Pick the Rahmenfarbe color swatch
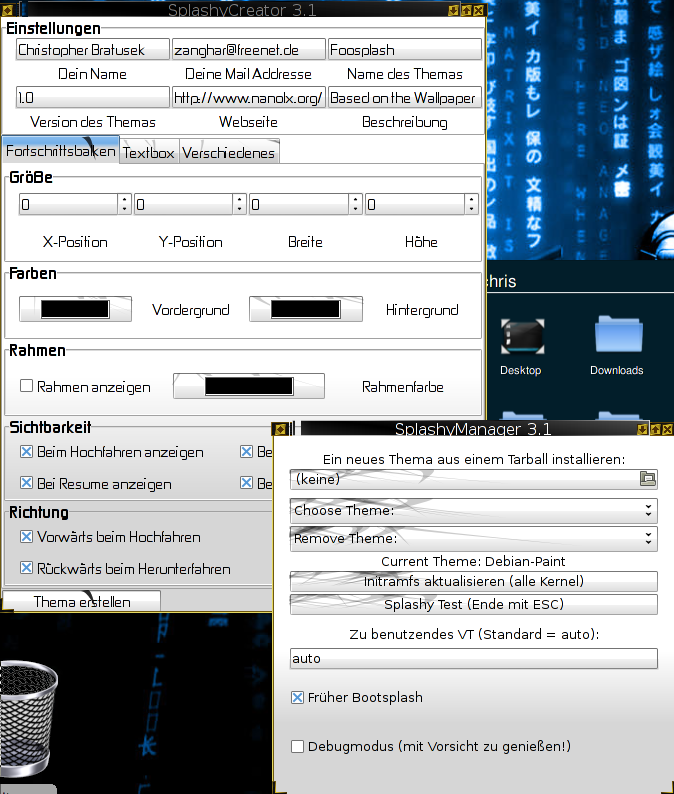This screenshot has width=674, height=794. point(249,386)
